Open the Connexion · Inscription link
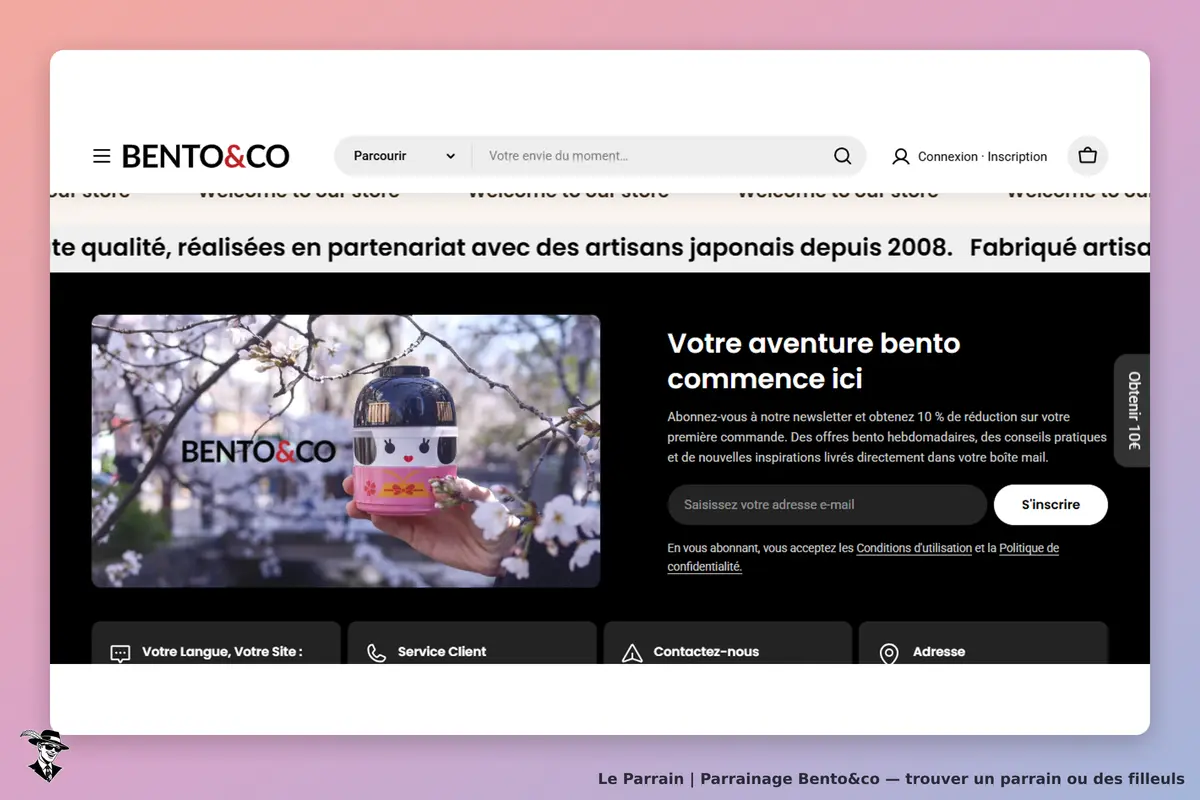The width and height of the screenshot is (1200, 800). (983, 157)
